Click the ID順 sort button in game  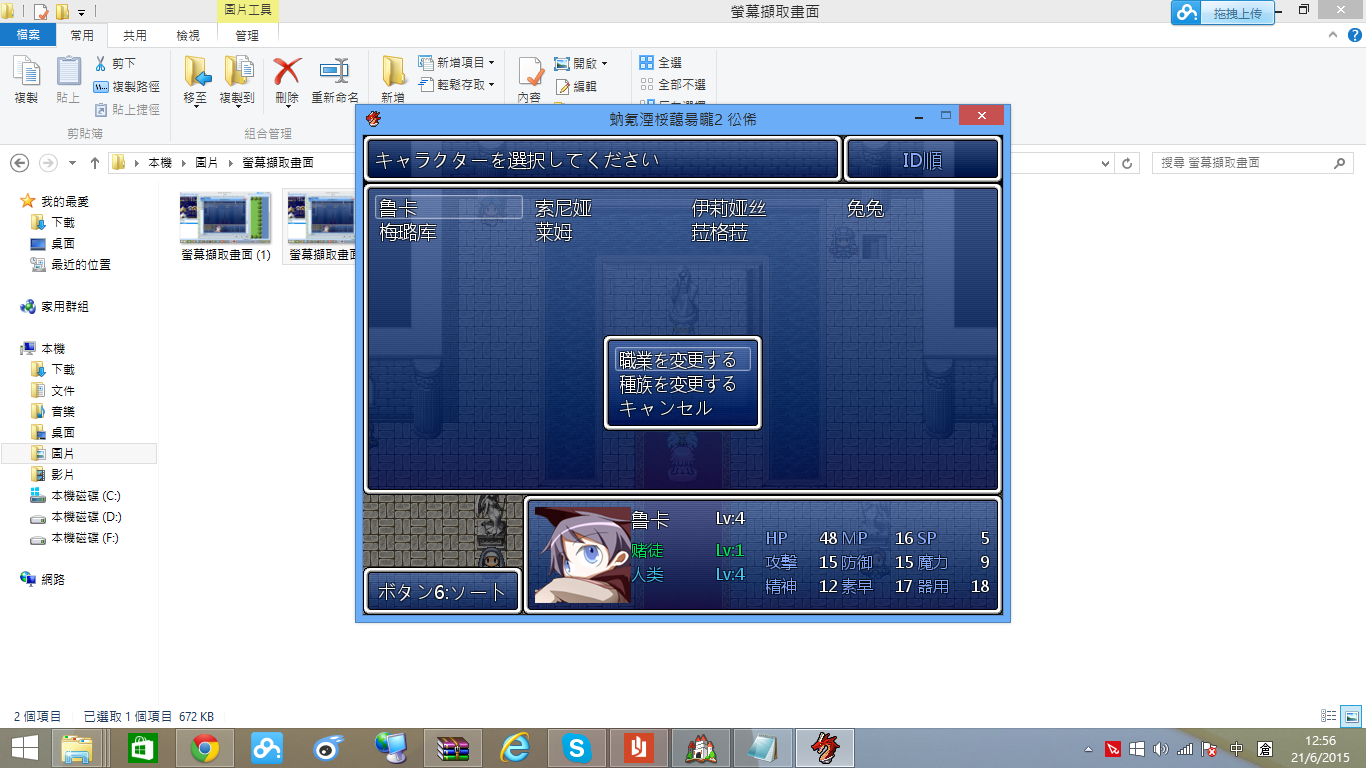pyautogui.click(x=922, y=160)
